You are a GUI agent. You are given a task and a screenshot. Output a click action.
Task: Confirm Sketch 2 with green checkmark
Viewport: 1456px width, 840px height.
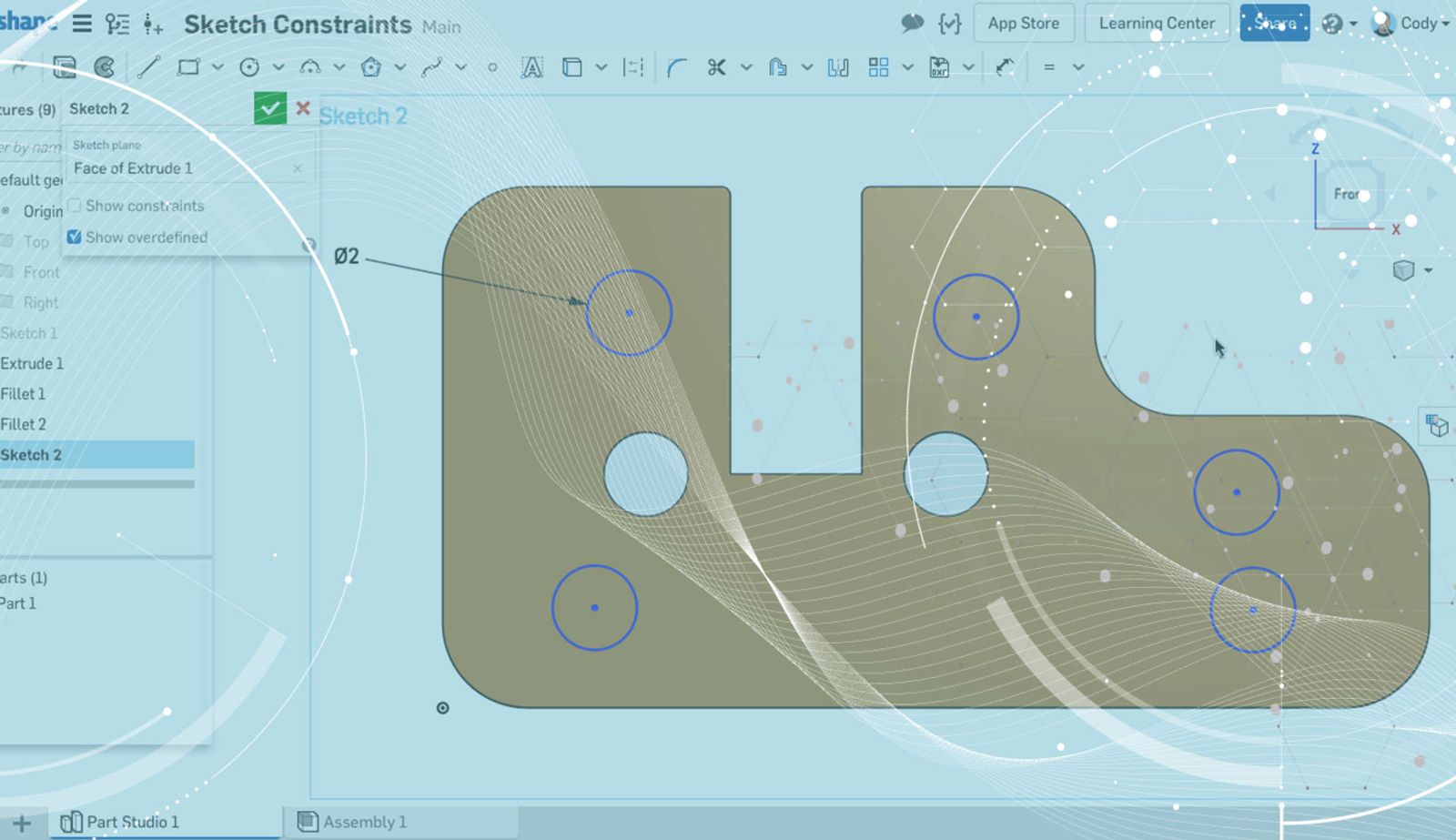coord(270,109)
